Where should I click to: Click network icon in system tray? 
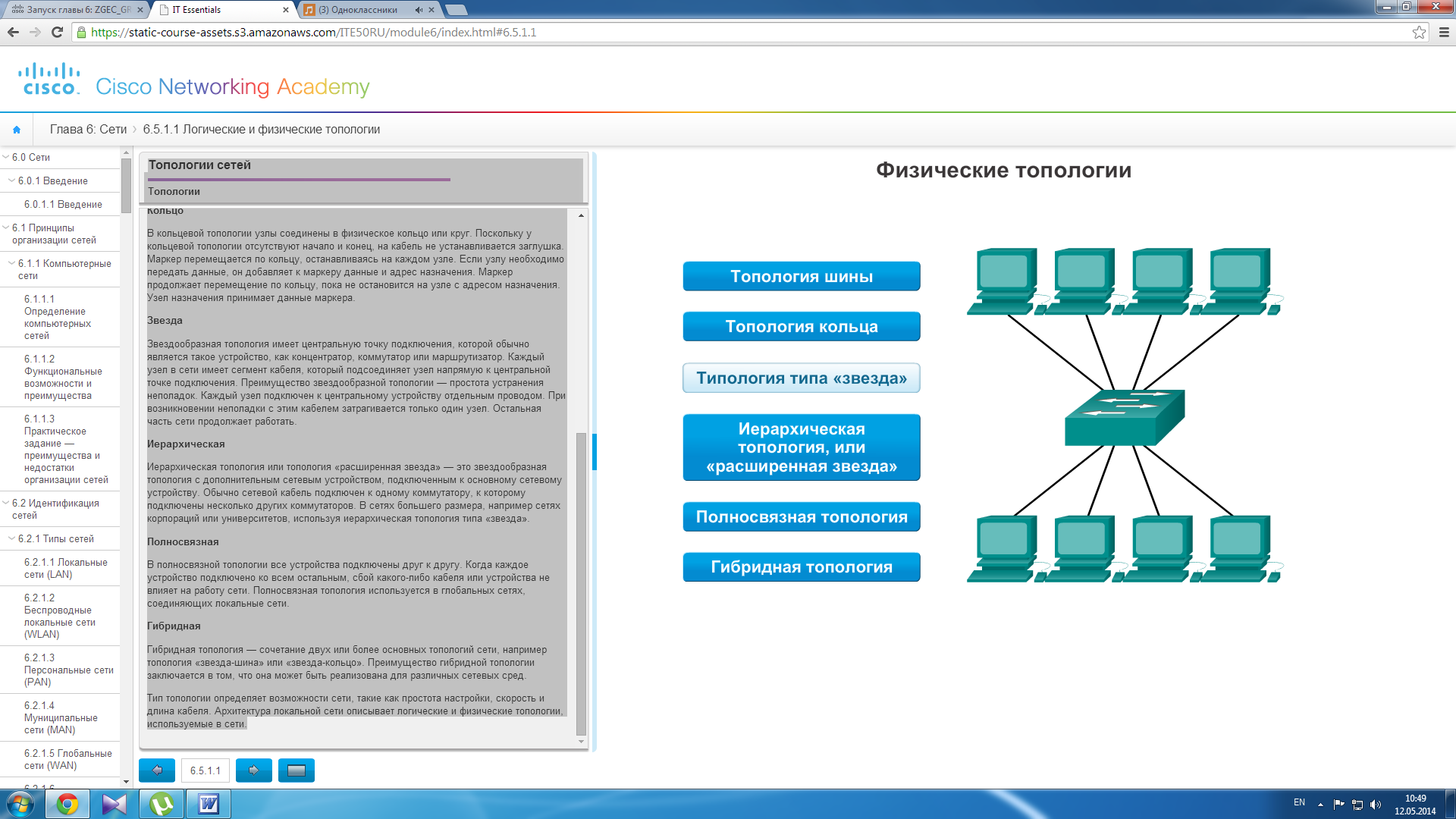[x=1357, y=805]
